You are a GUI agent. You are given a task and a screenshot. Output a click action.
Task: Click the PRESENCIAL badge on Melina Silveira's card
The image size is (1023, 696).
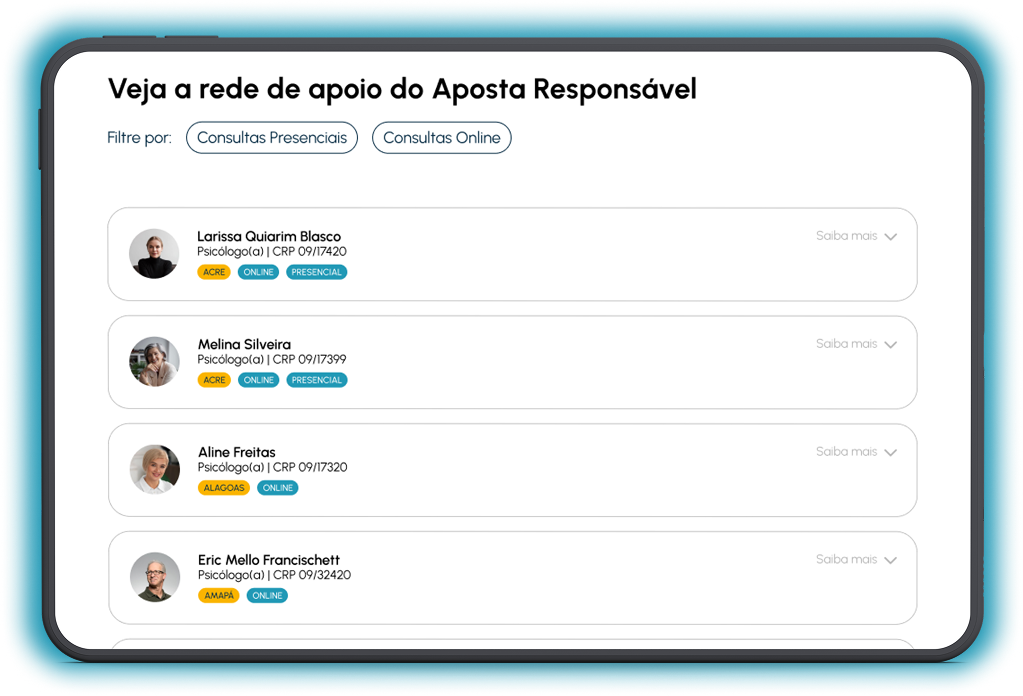tap(316, 380)
